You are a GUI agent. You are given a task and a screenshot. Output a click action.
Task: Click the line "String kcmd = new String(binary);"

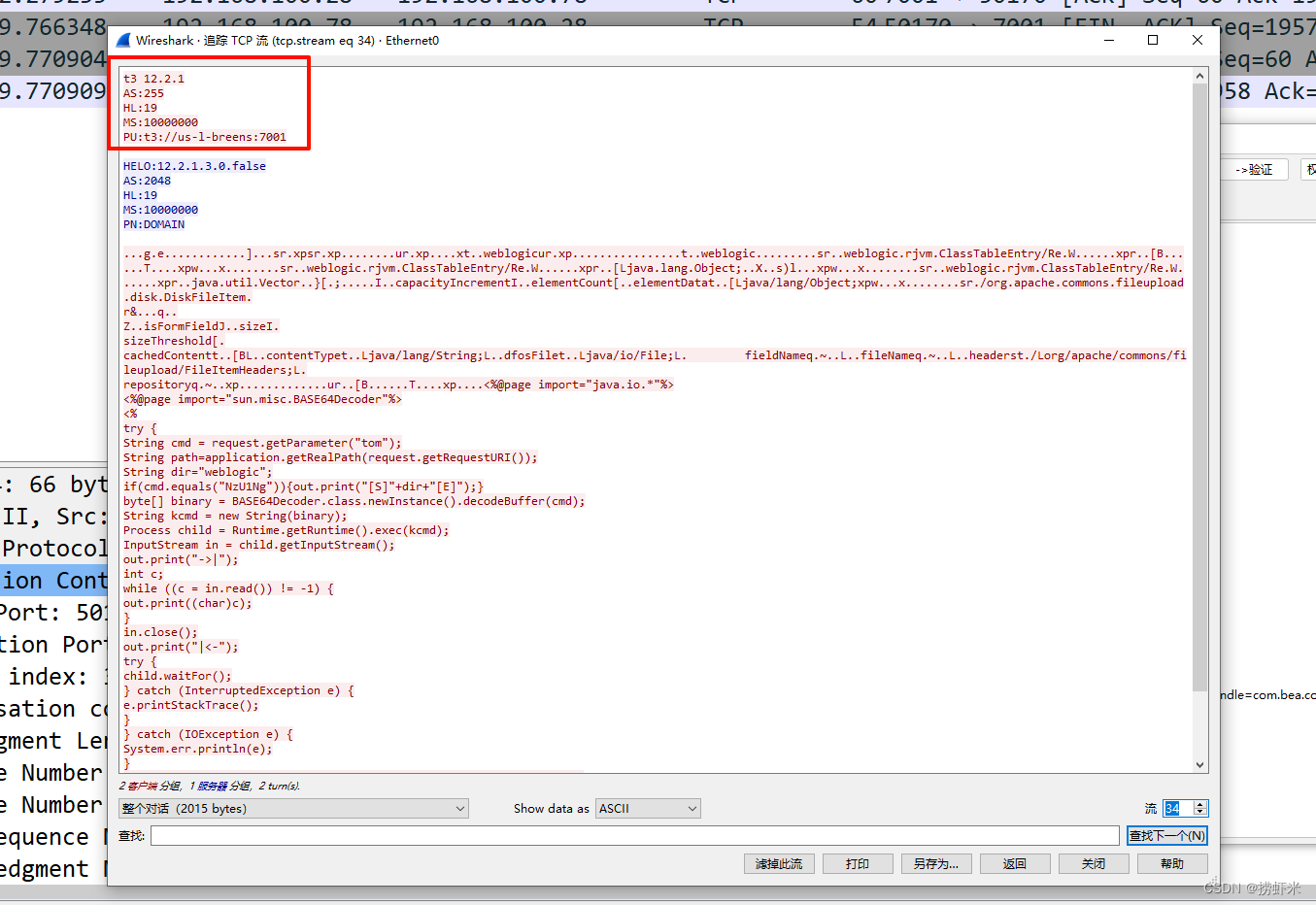[x=235, y=516]
